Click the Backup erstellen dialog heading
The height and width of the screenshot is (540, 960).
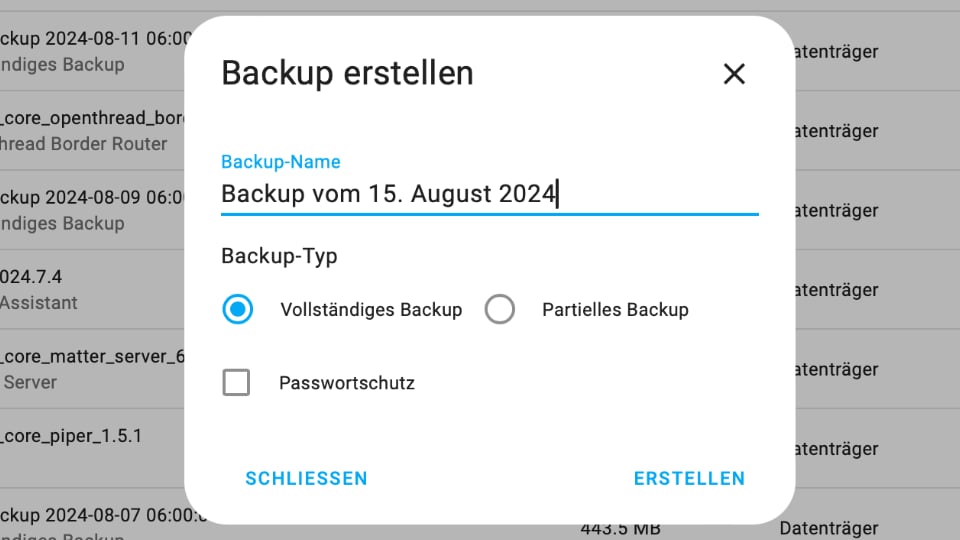pyautogui.click(x=347, y=73)
